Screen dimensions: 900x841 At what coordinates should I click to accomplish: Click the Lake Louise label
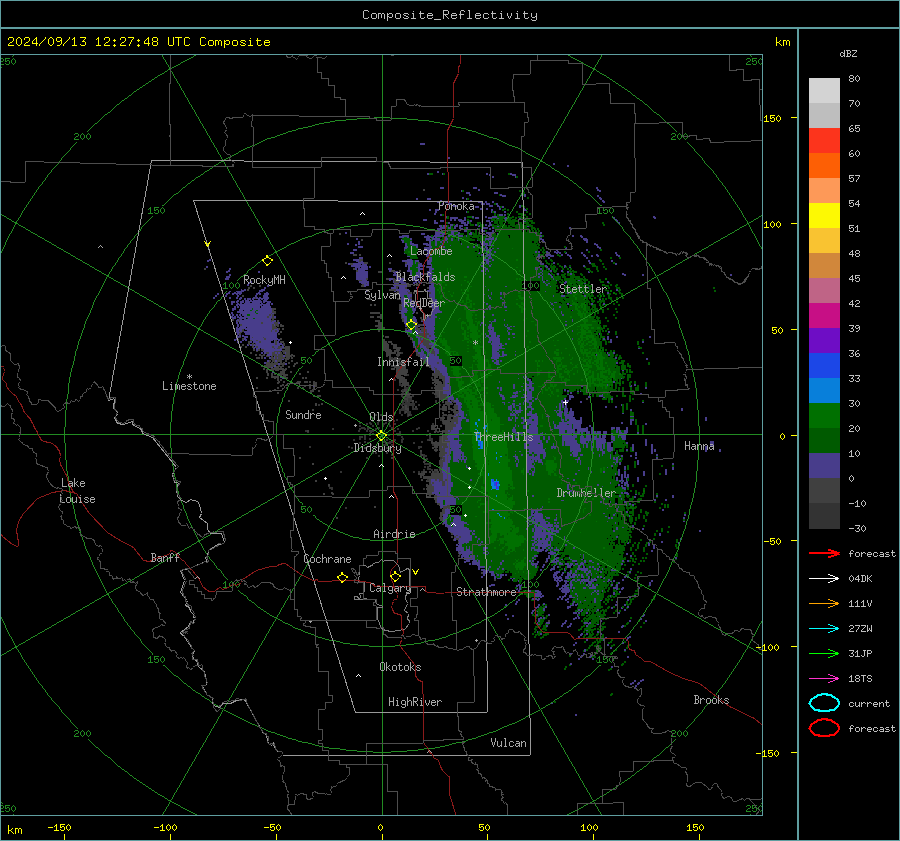coord(77,491)
